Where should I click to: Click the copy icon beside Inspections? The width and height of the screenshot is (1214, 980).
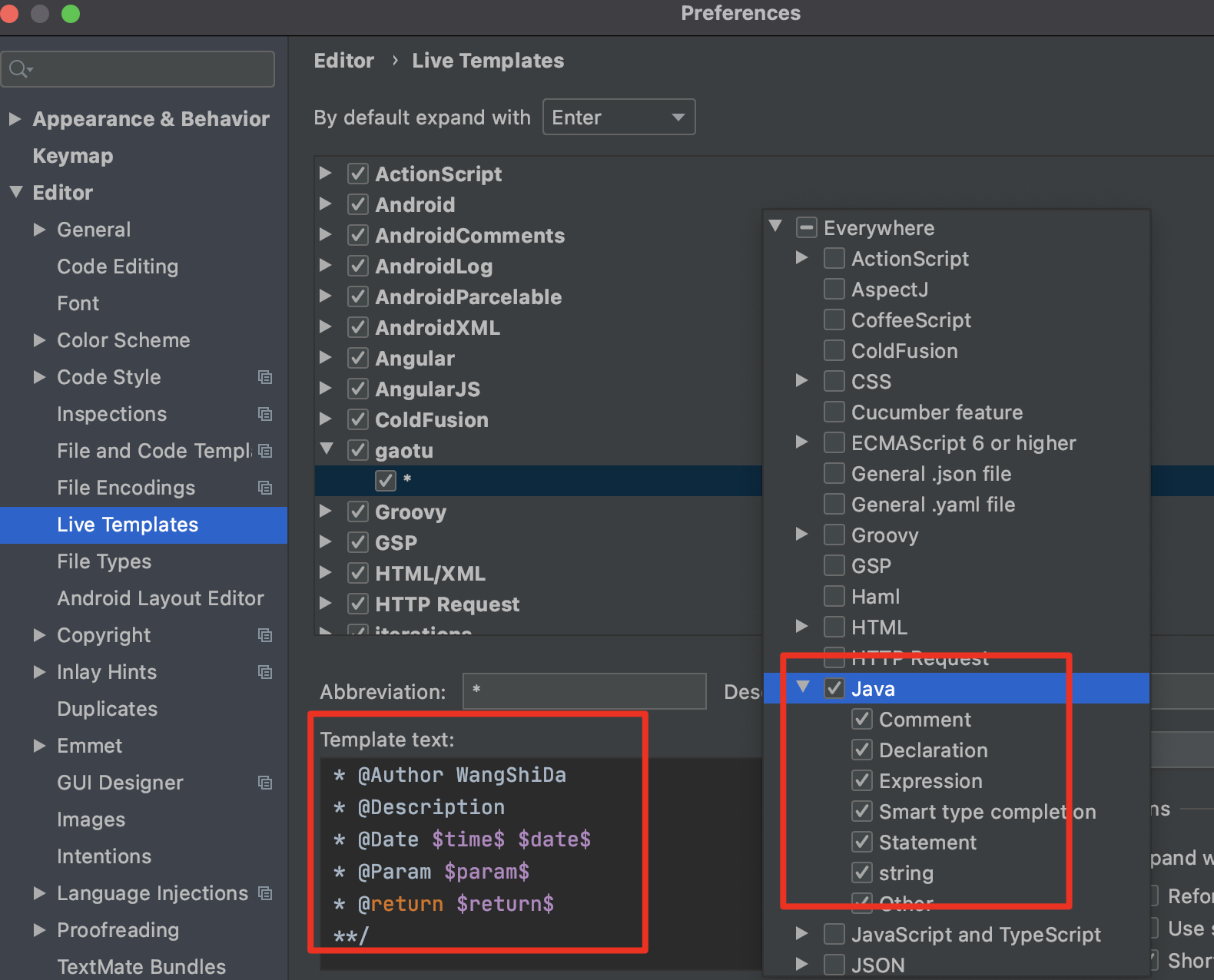[265, 414]
